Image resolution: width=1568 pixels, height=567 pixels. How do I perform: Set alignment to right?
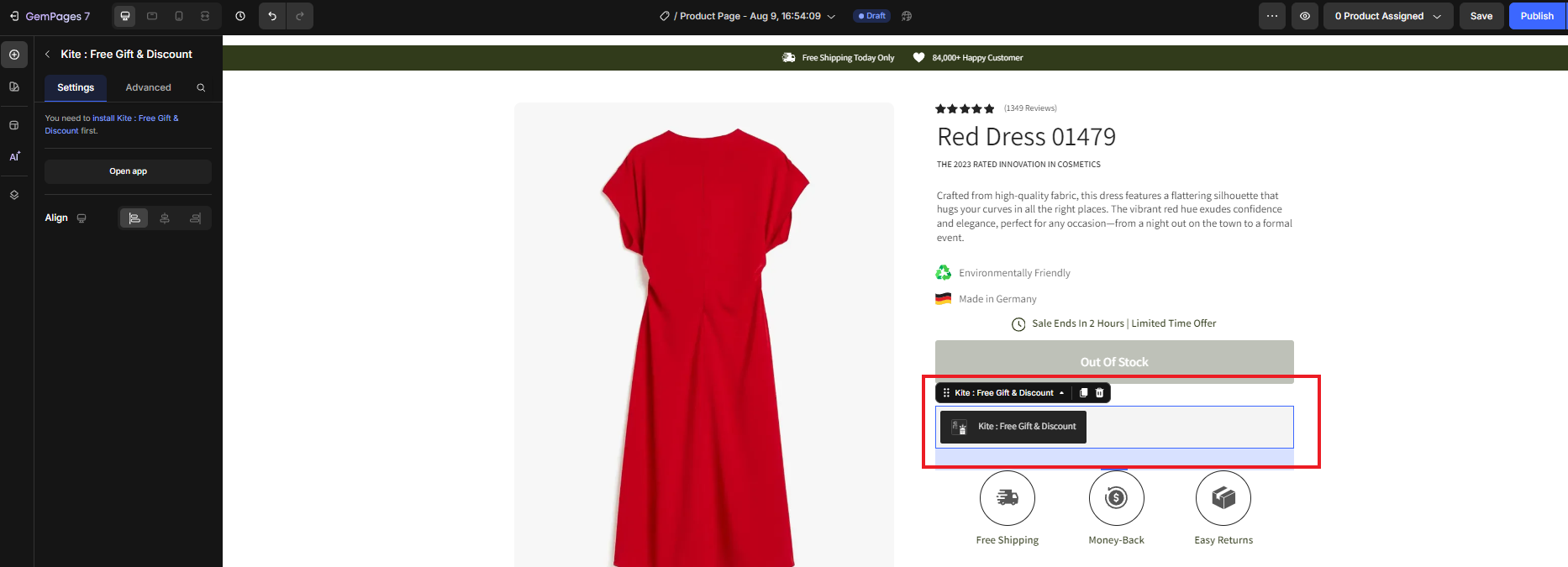pos(195,218)
